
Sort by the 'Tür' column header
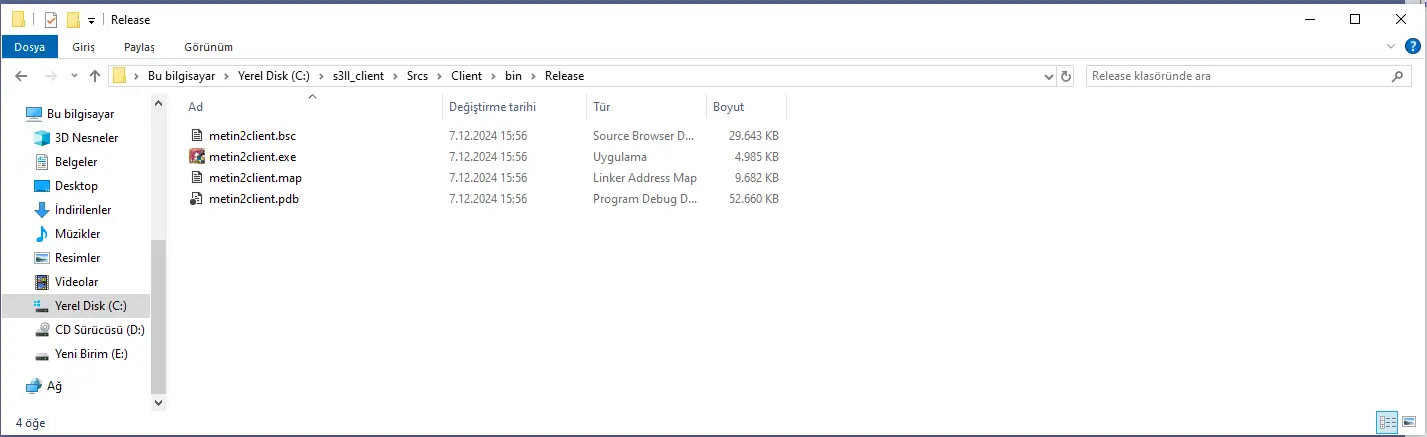pos(646,106)
